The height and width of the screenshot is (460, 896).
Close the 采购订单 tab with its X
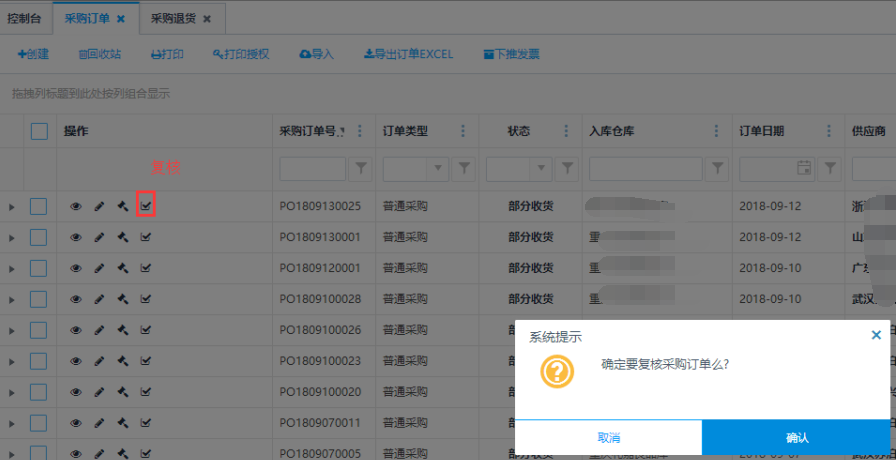pos(121,18)
